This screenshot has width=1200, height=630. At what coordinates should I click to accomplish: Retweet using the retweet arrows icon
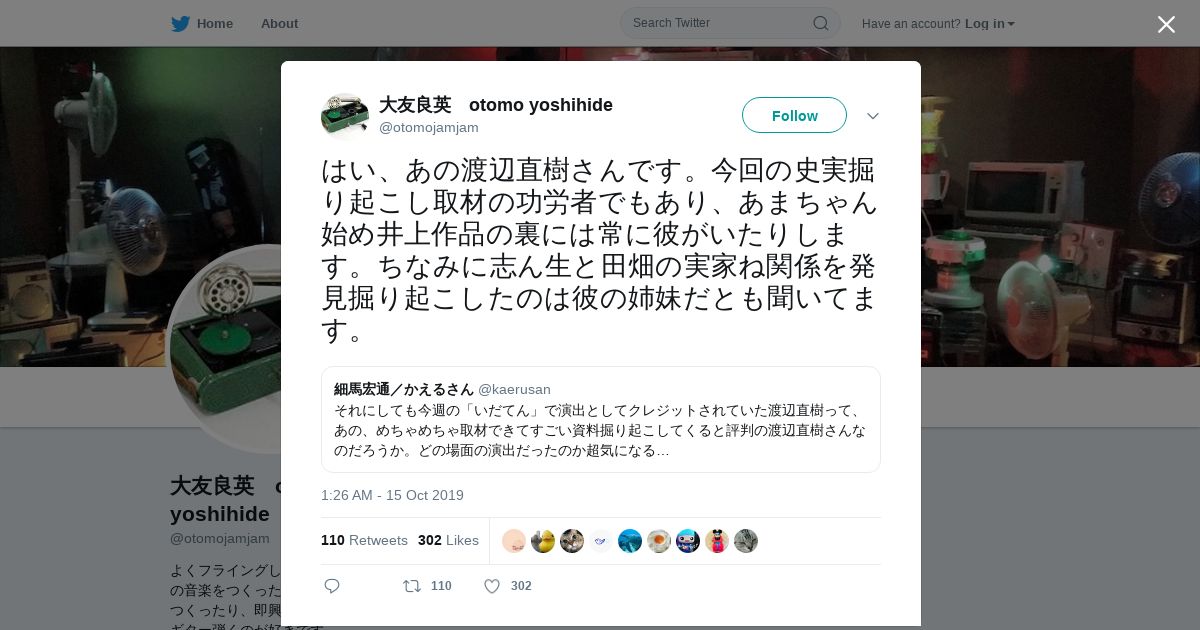412,586
